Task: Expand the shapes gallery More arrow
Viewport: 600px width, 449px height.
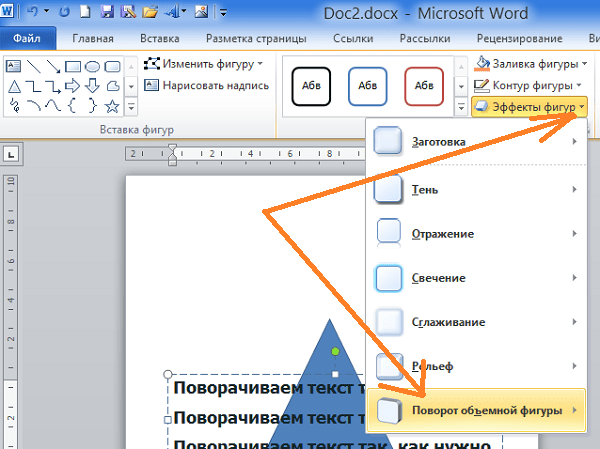Action: point(129,105)
